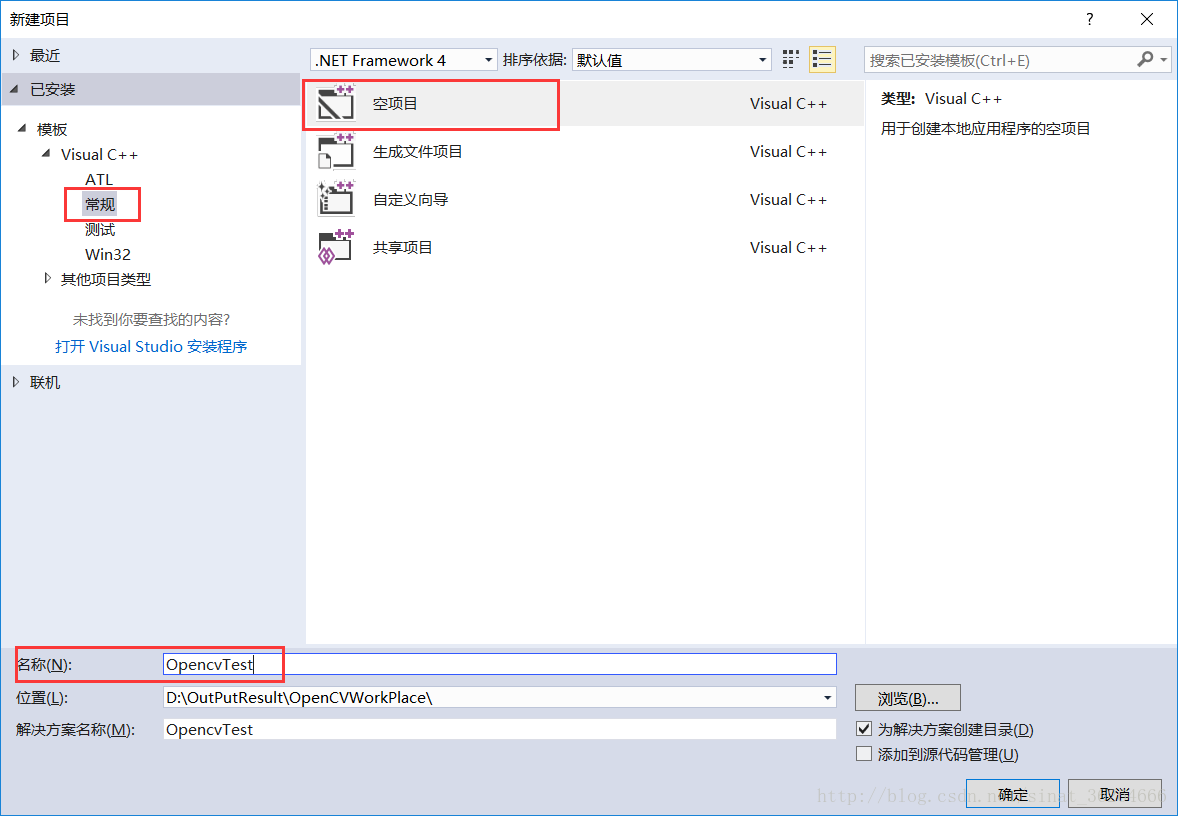Switch to medium icons list view

tap(822, 59)
